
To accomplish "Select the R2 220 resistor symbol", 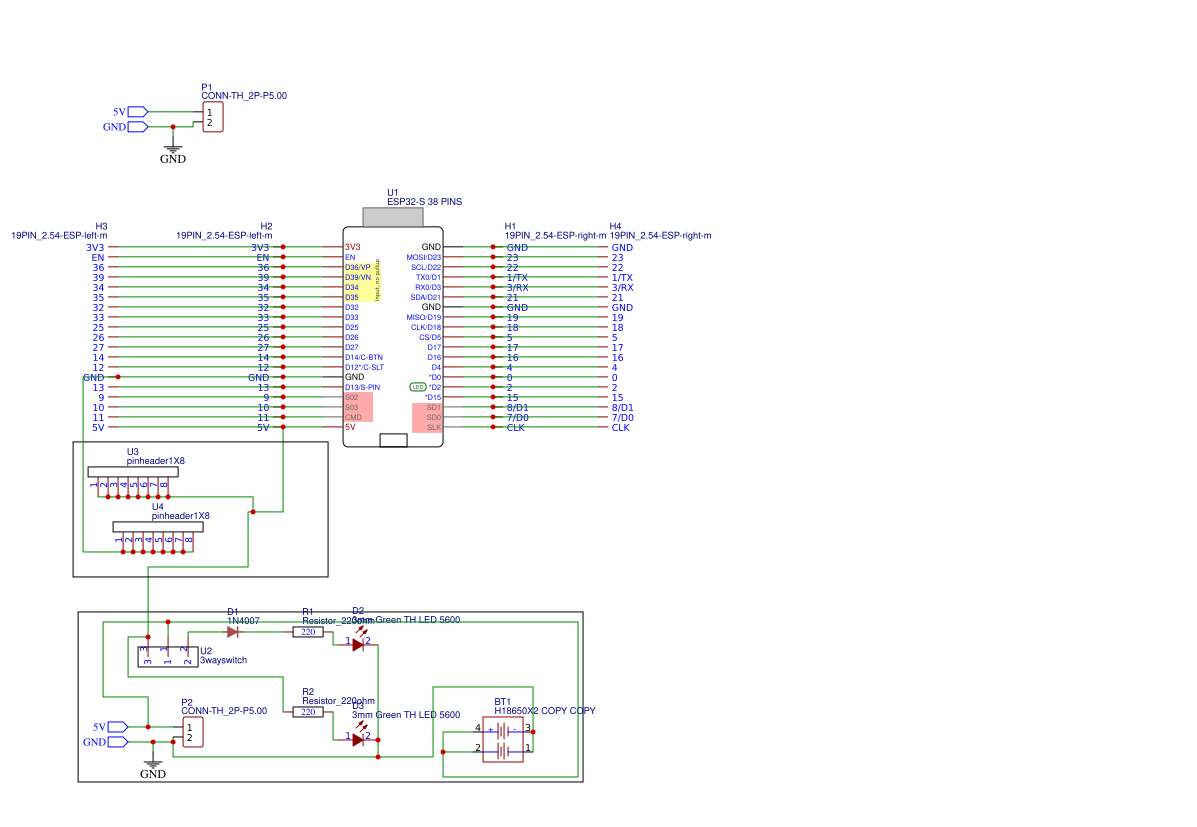I will (308, 712).
